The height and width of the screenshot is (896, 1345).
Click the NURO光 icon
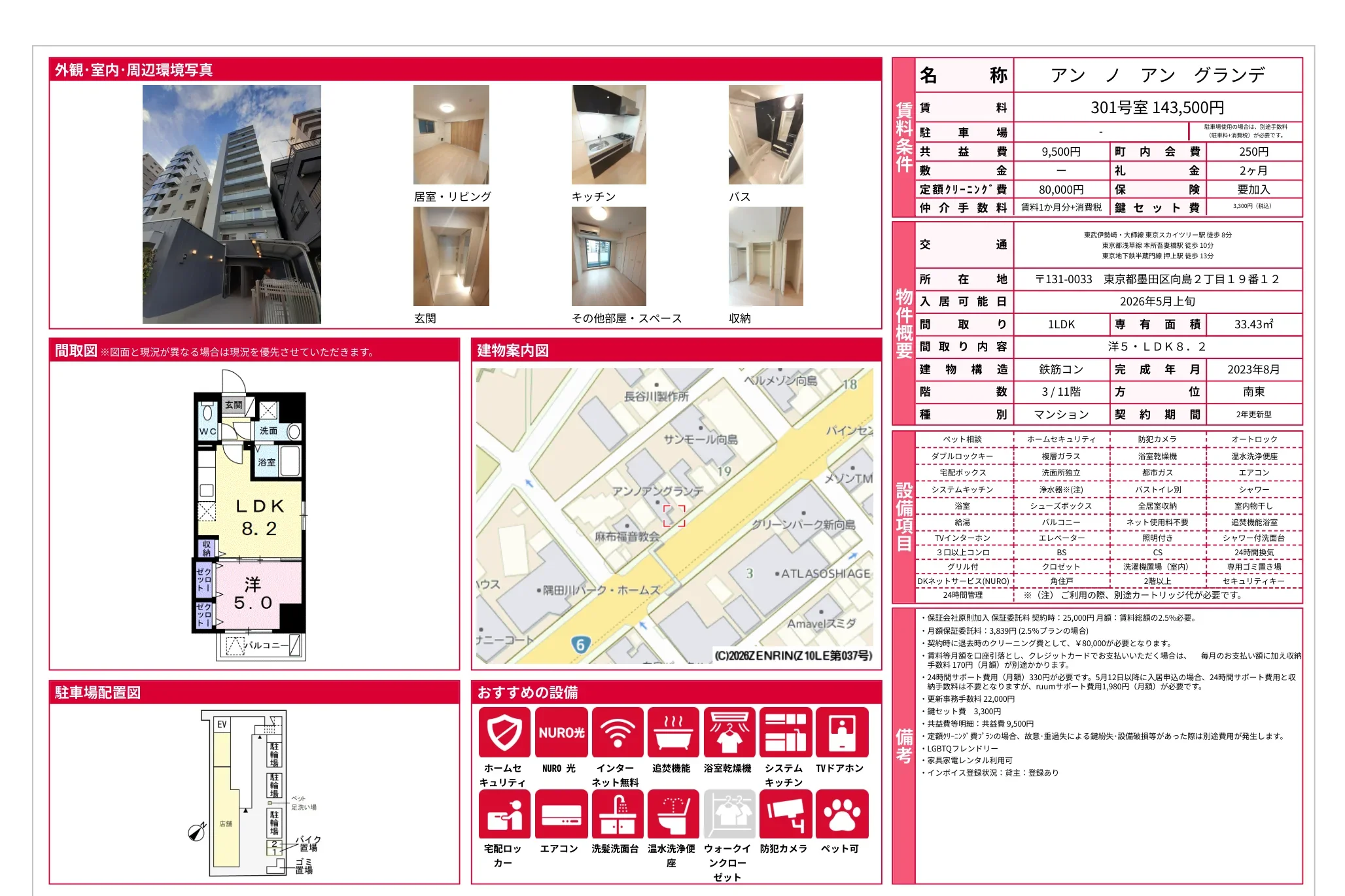[561, 732]
